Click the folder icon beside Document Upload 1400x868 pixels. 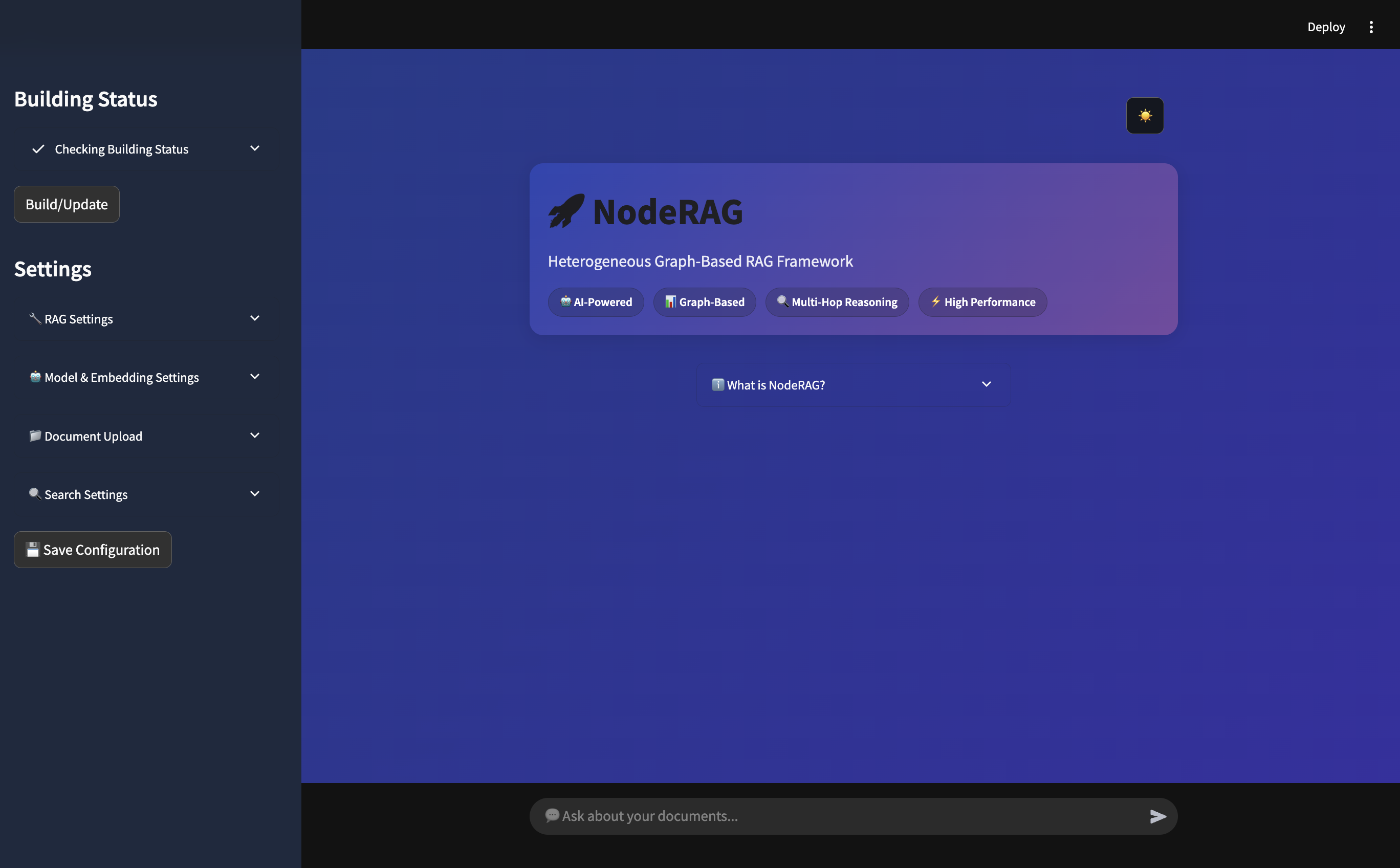click(35, 436)
